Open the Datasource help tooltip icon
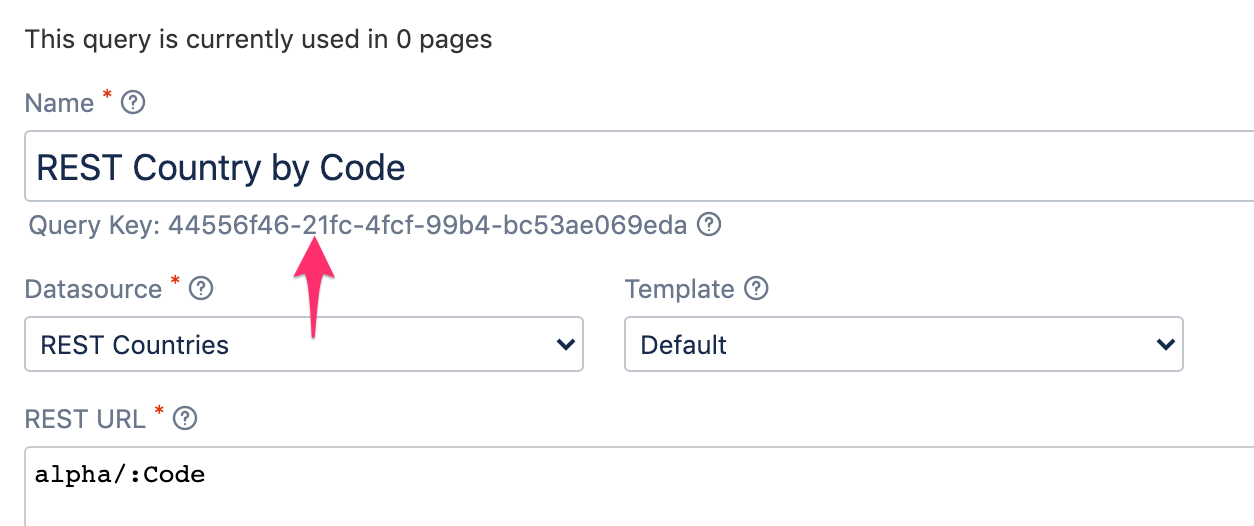Viewport: 1254px width, 526px height. (201, 289)
